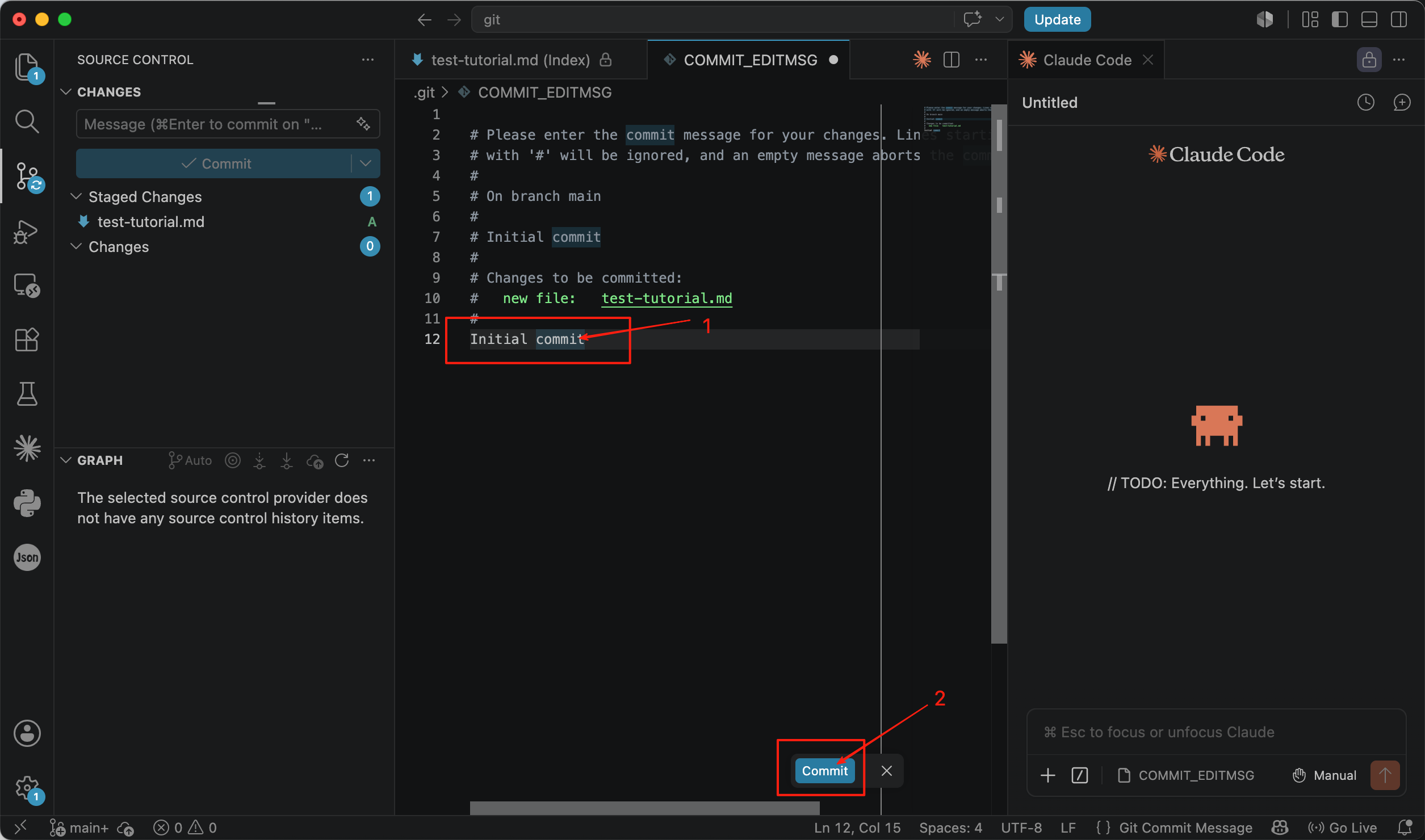Click the Publish Branch cloud icon in Graph
1425x840 pixels.
coord(315,460)
